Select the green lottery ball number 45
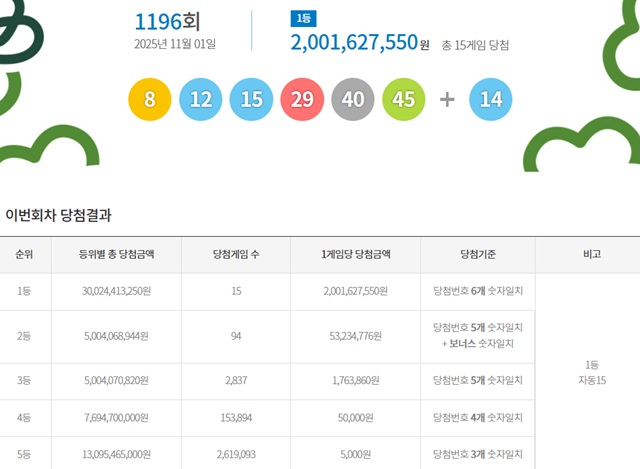Screen dimensions: 640x469 click(x=405, y=100)
